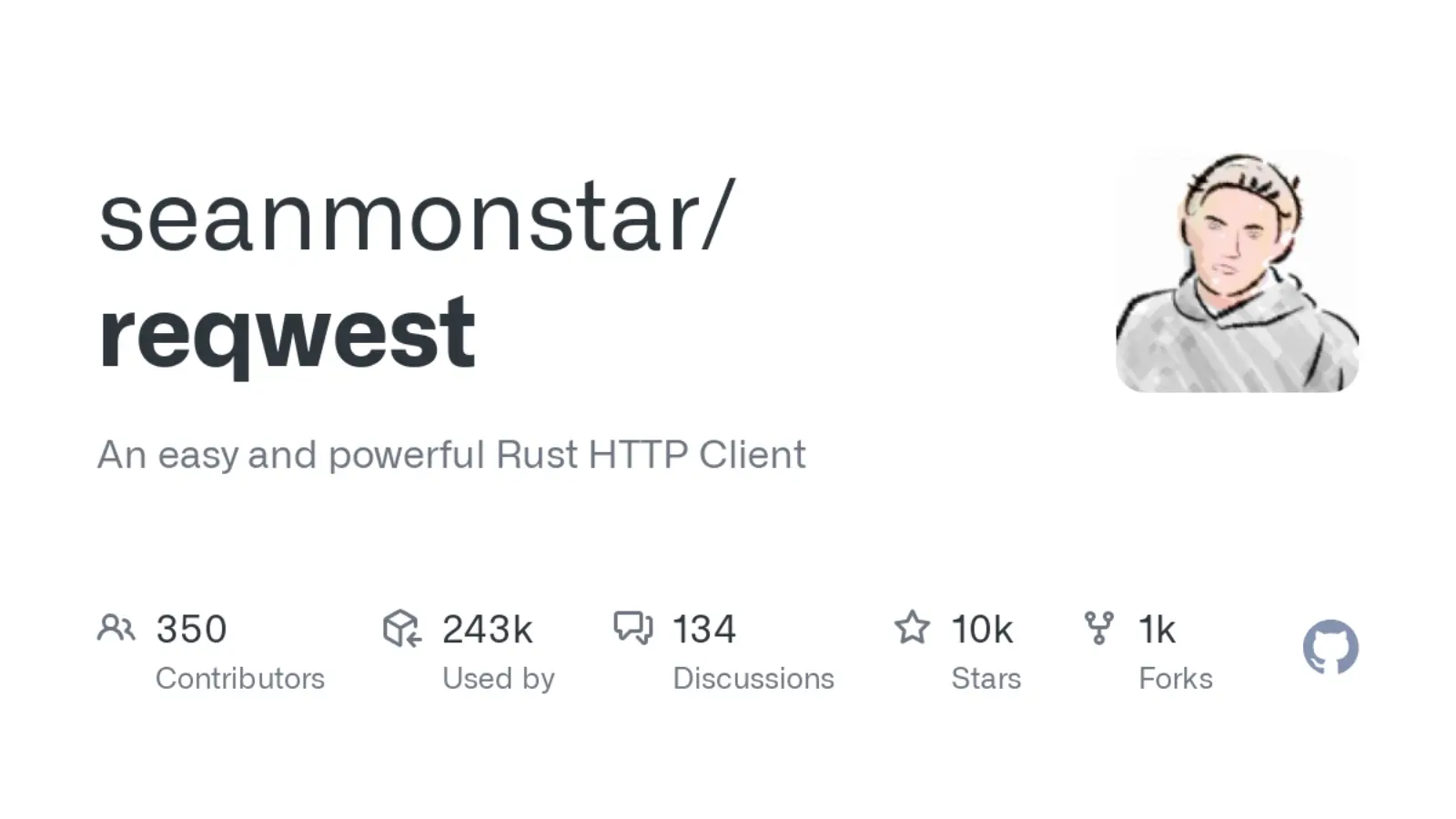Screen dimensions: 1456x819
Task: Click the 350 contributors count
Action: pyautogui.click(x=191, y=629)
